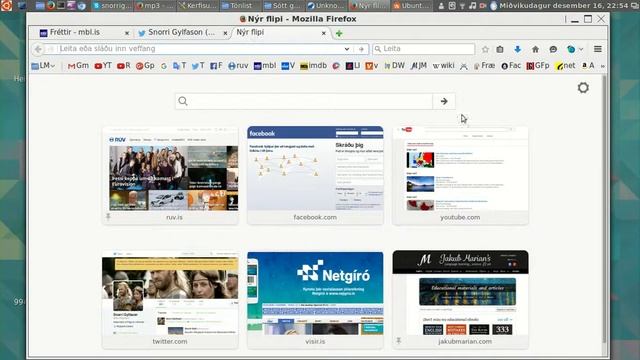This screenshot has width=640, height=360.
Task: Open the Gm (Gmail) bookmark
Action: pyautogui.click(x=78, y=66)
